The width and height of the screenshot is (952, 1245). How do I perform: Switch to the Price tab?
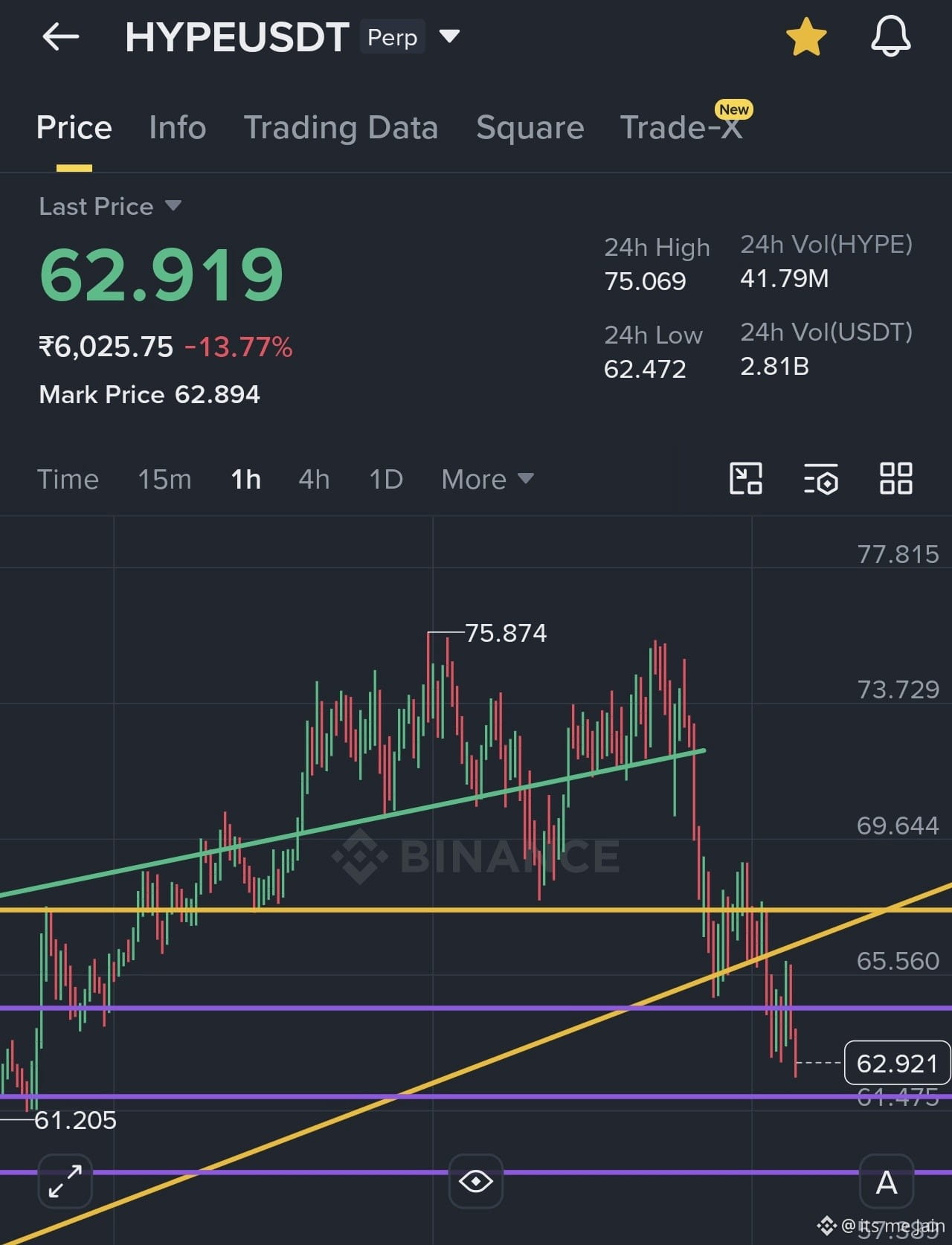(x=74, y=127)
